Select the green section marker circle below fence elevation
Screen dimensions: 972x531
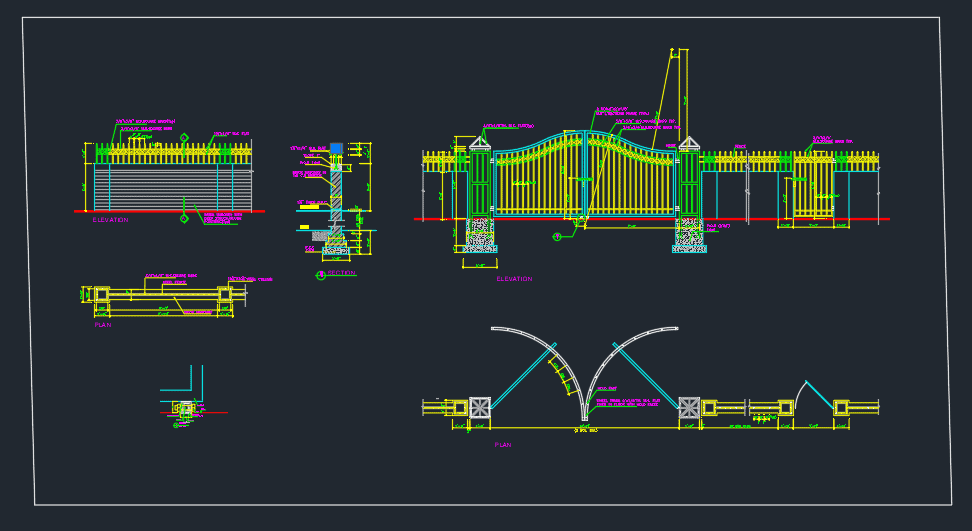tap(184, 218)
